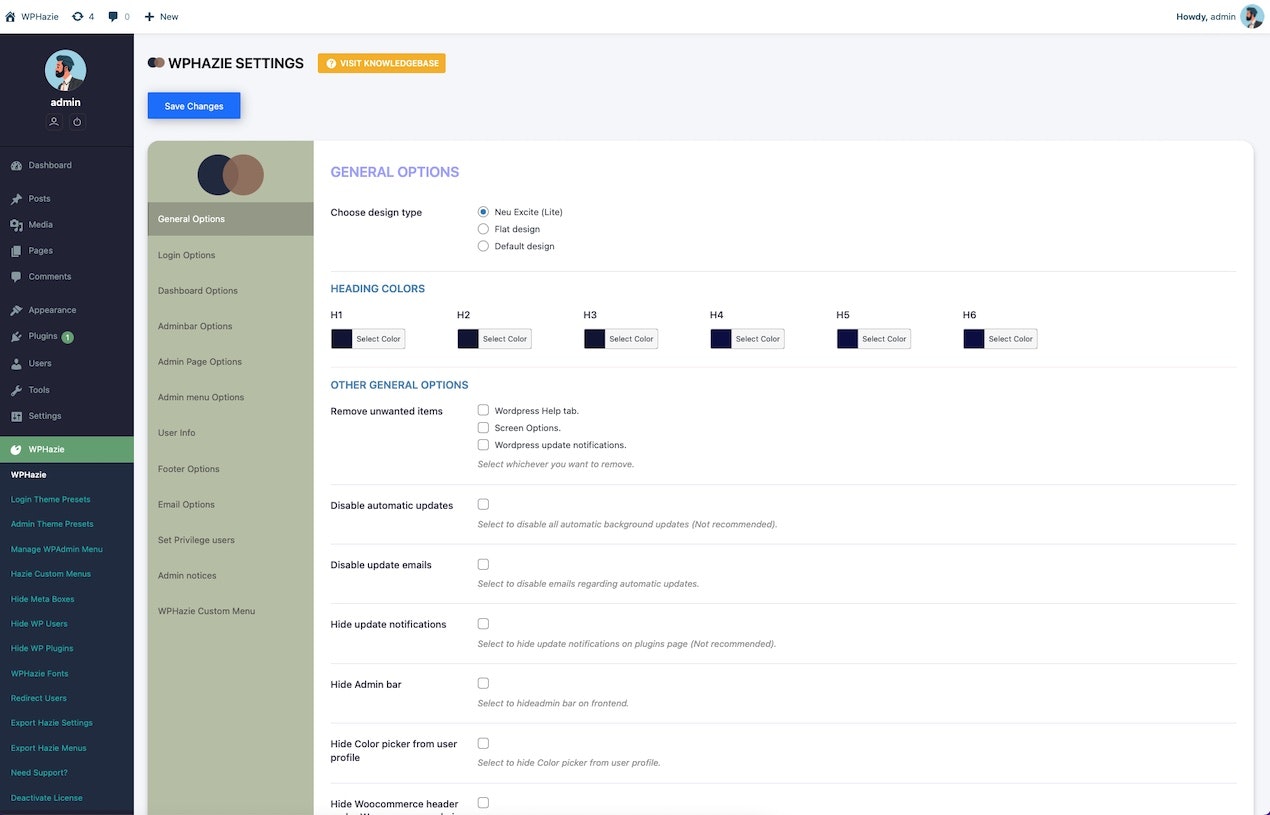Click the question icon on Visit Knowledgebase

(x=331, y=63)
